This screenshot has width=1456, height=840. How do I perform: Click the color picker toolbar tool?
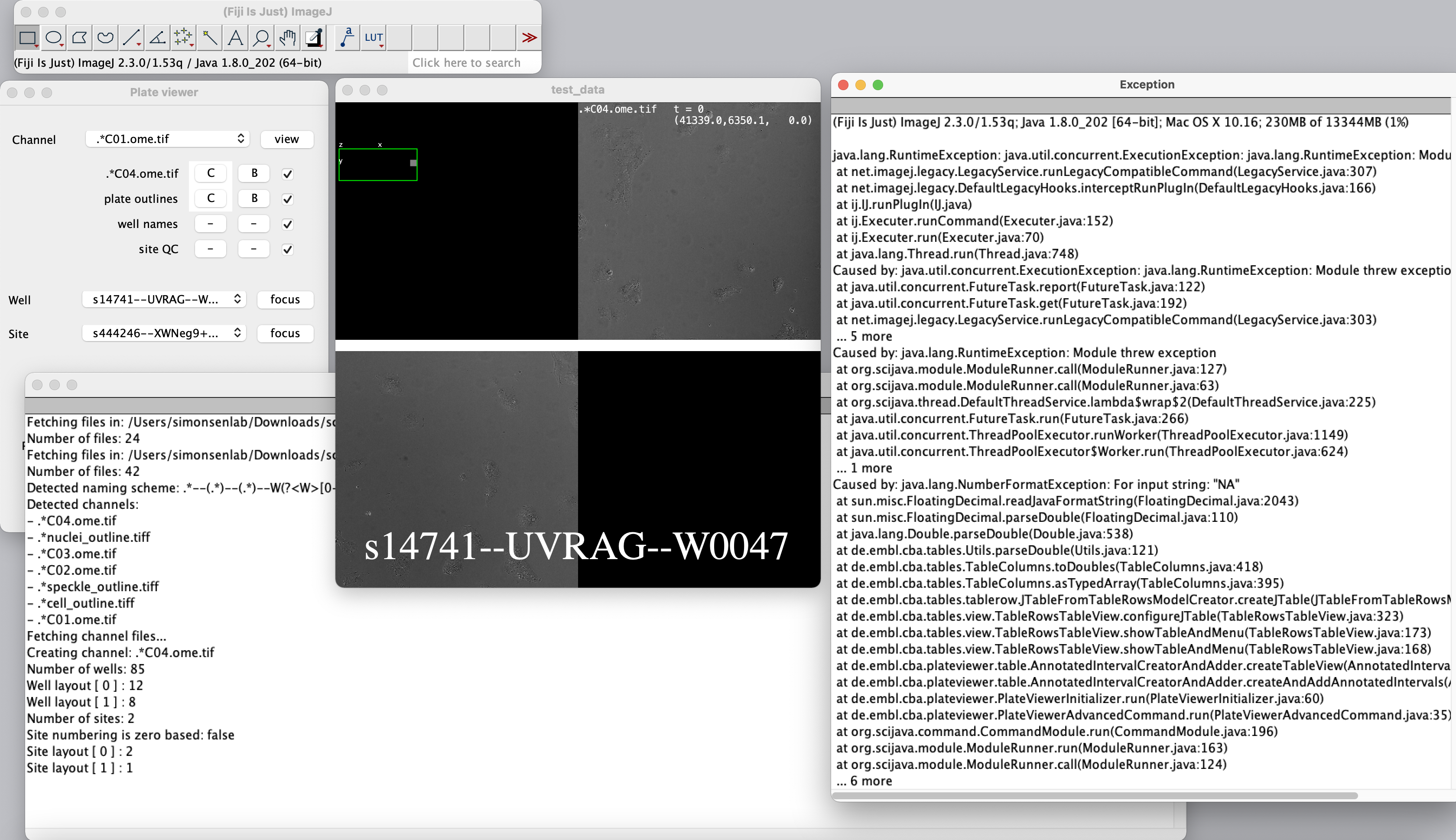point(314,38)
